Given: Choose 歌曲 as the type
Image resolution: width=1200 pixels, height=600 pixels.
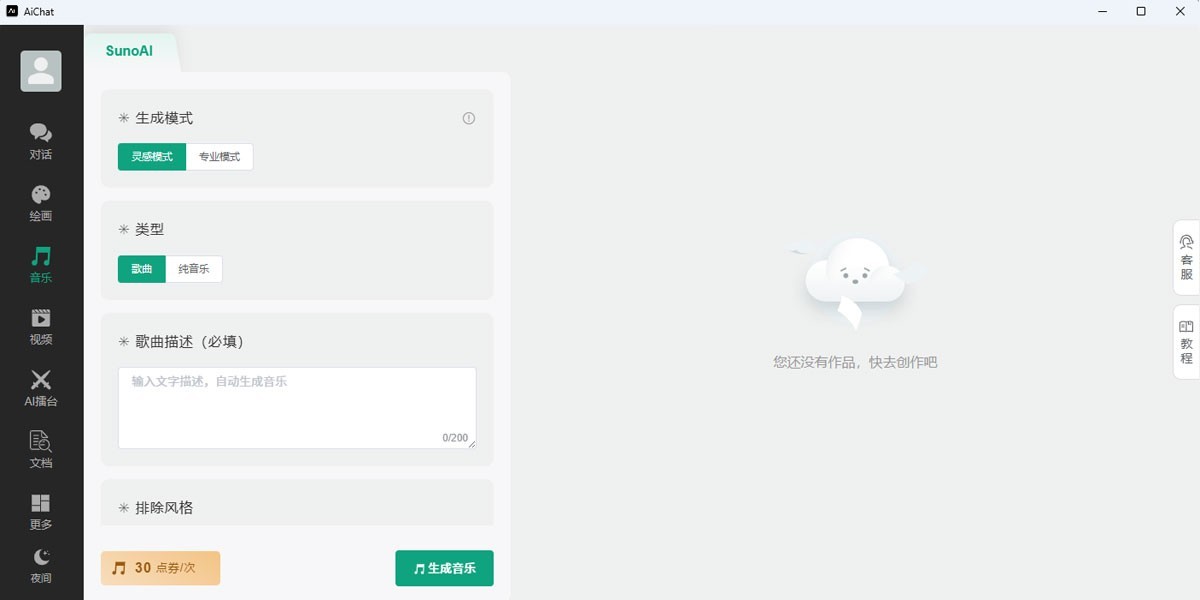Looking at the screenshot, I should tap(142, 269).
